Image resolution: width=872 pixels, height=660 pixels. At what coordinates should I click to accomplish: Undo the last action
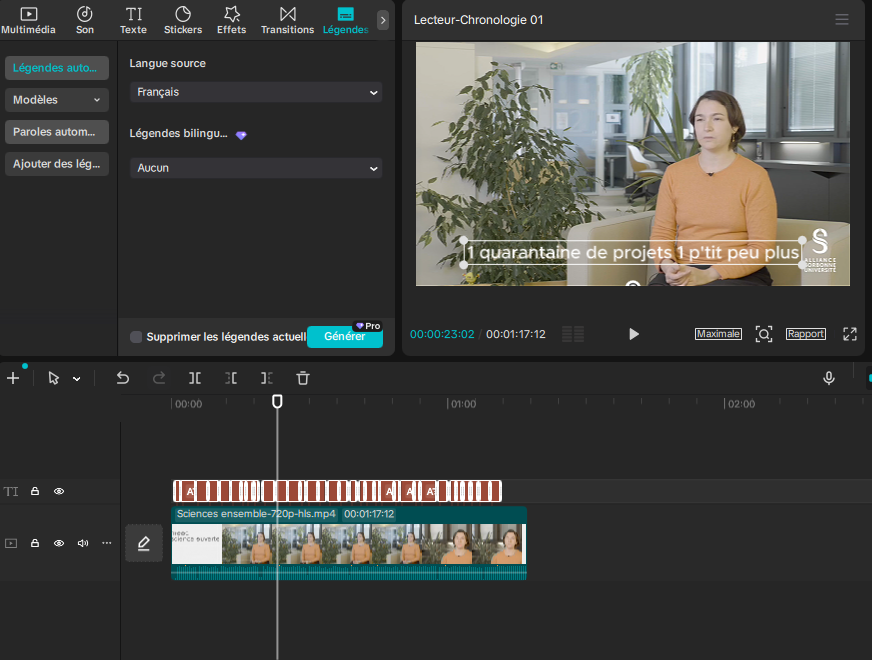pos(123,378)
